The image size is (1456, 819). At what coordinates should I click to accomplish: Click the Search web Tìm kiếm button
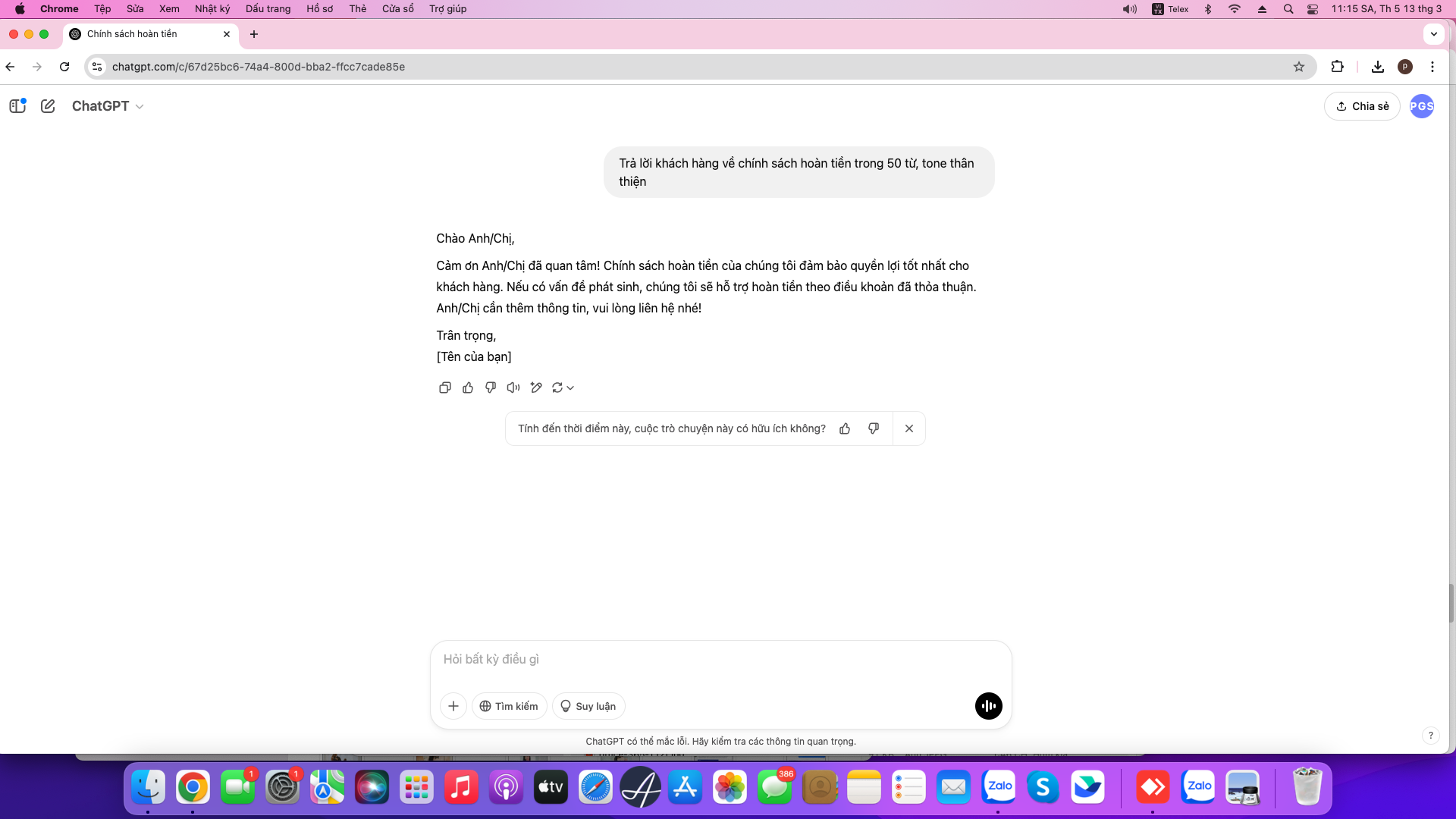509,706
